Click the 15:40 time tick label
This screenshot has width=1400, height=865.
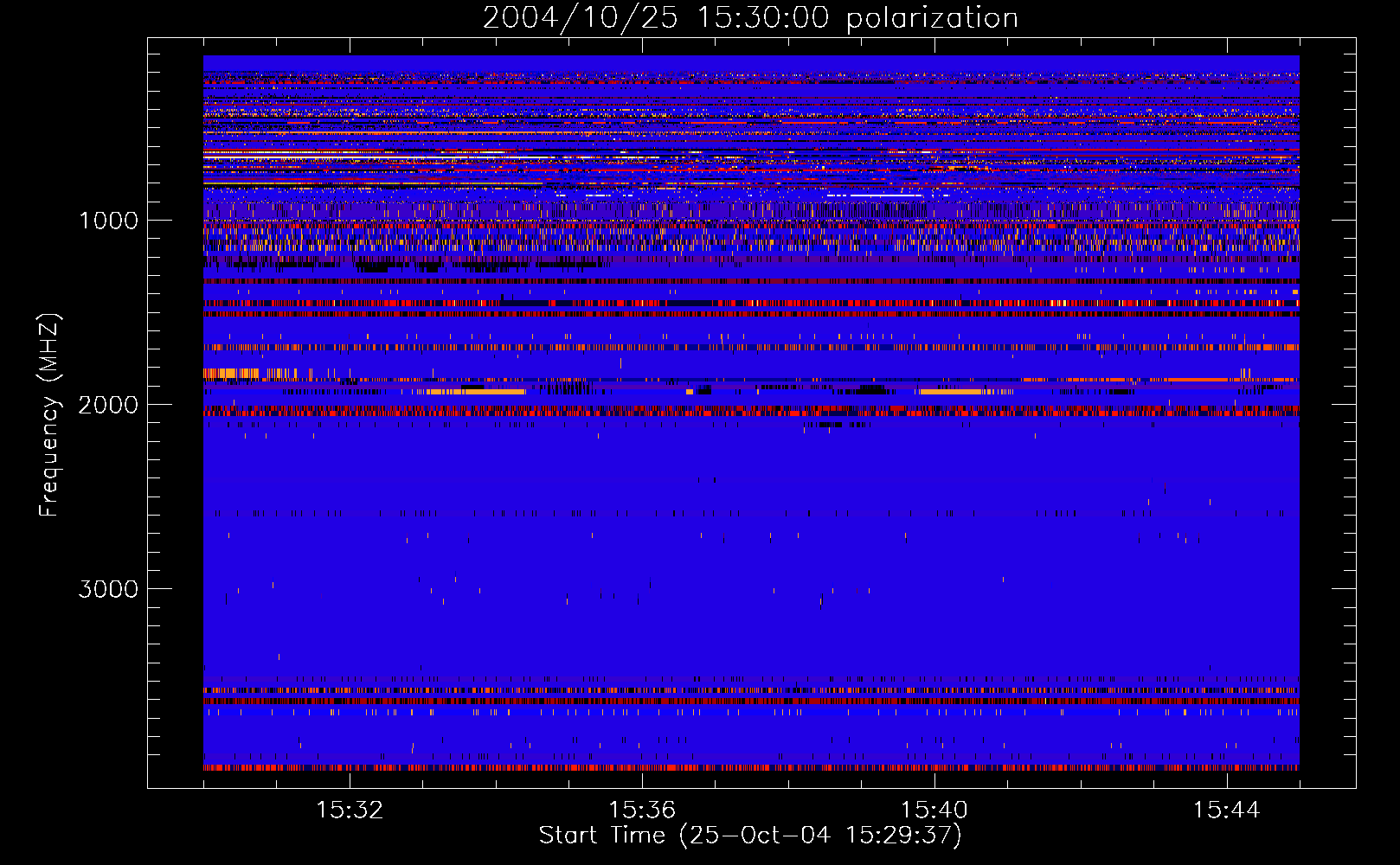(x=934, y=811)
